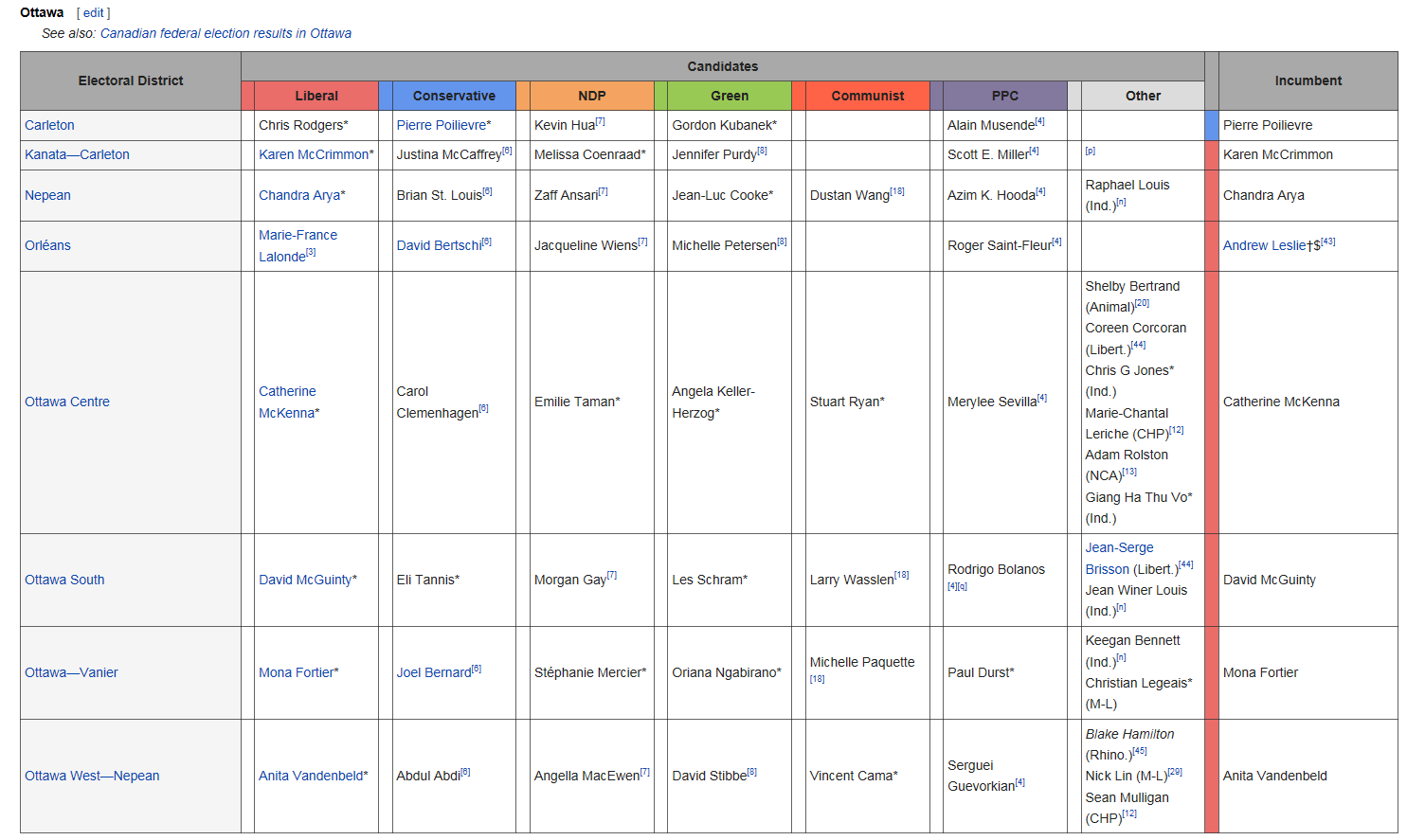Click the Incumbent column header
1407x840 pixels.
point(1308,80)
